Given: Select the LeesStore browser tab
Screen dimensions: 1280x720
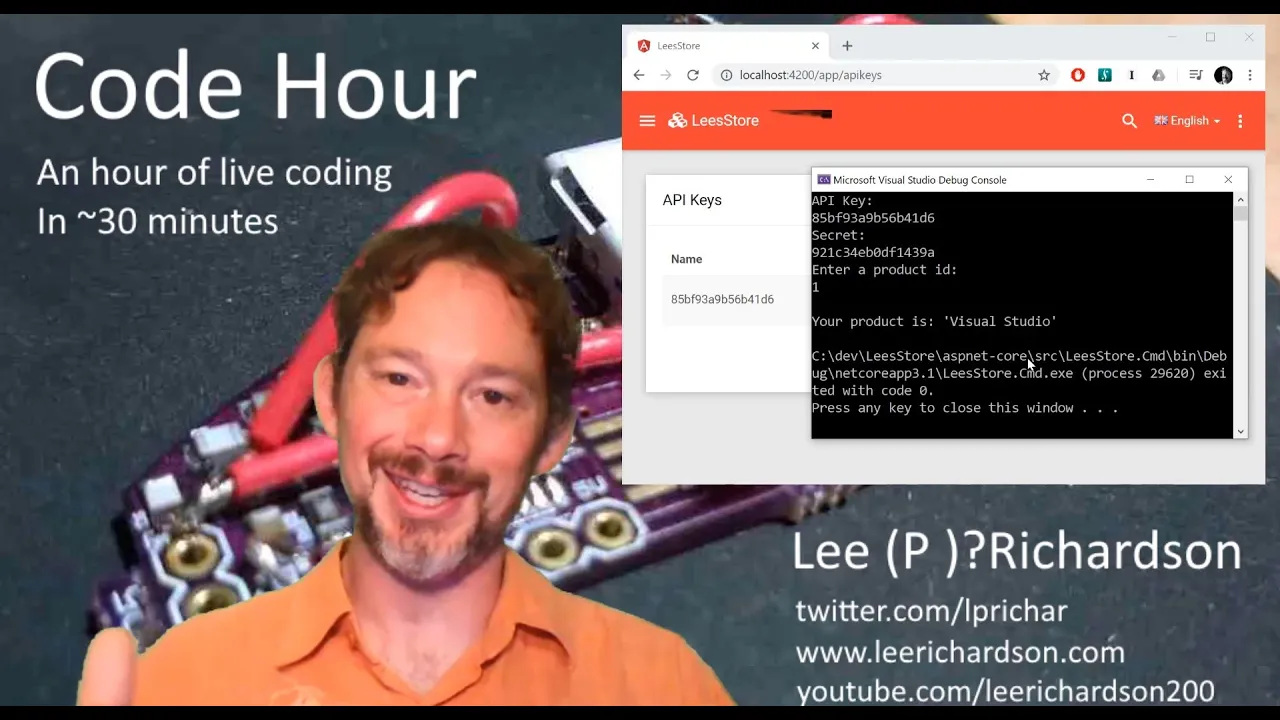Looking at the screenshot, I should click(728, 46).
